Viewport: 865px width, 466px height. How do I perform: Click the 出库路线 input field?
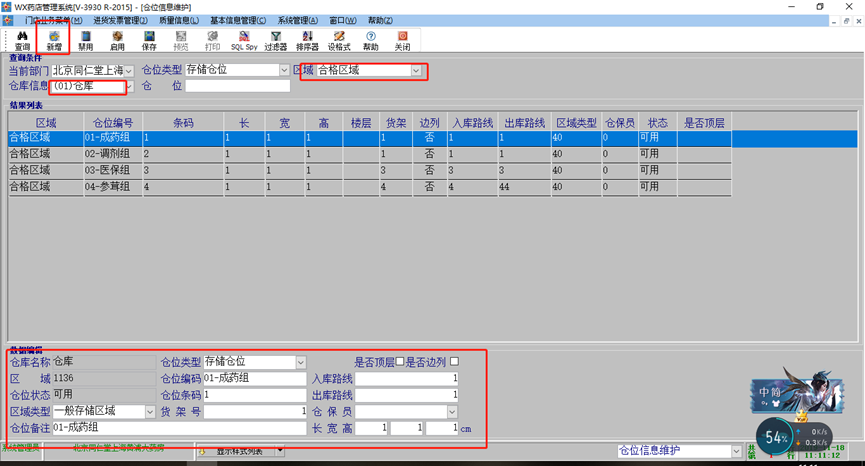(407, 395)
